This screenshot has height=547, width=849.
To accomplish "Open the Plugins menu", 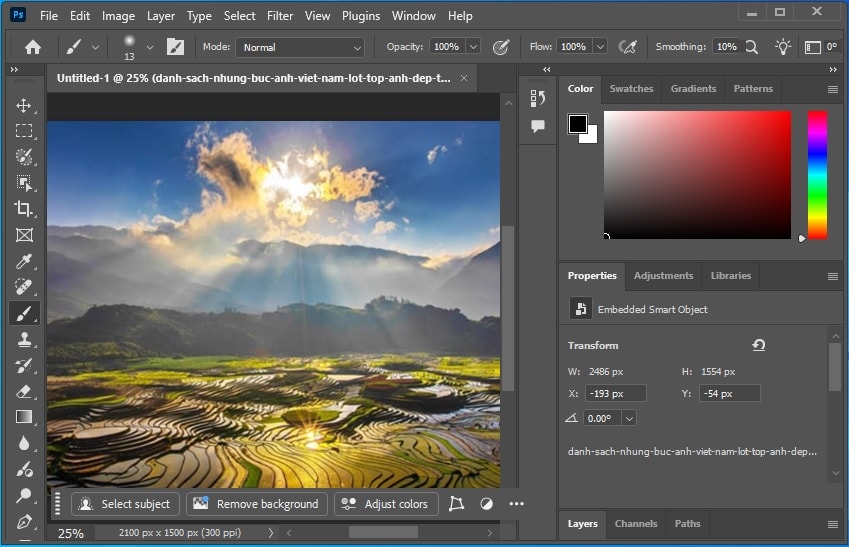I will tap(361, 16).
